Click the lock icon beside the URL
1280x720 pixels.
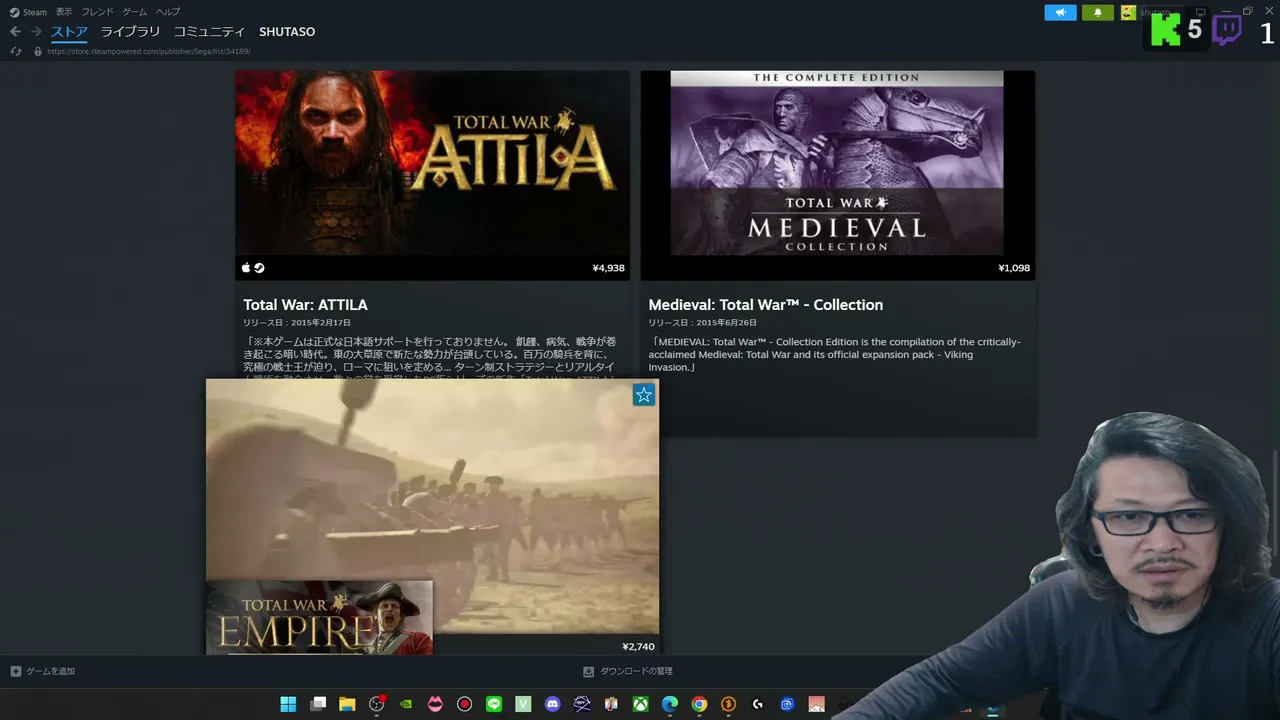[x=38, y=51]
